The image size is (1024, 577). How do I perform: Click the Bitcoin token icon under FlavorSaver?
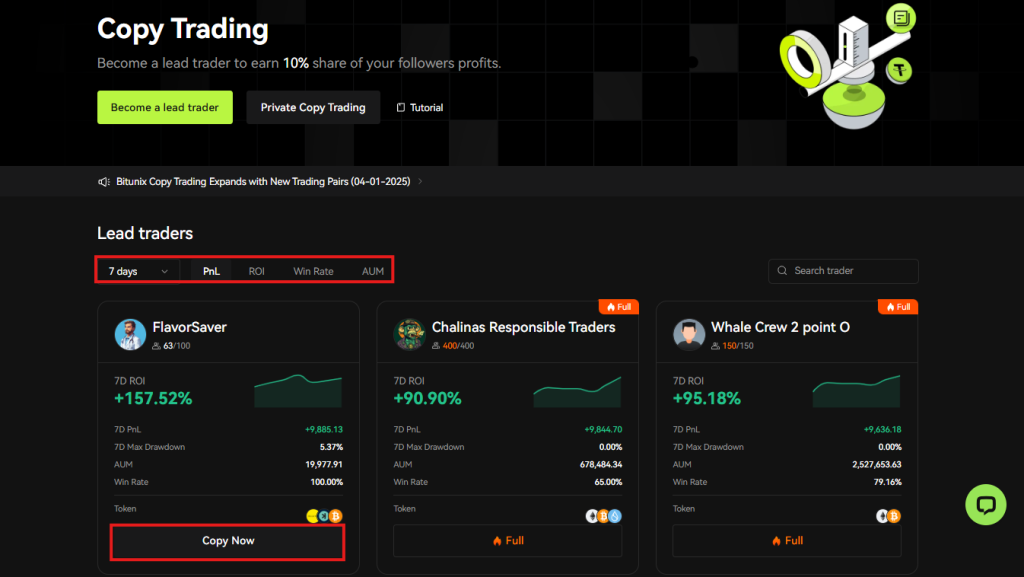point(336,516)
